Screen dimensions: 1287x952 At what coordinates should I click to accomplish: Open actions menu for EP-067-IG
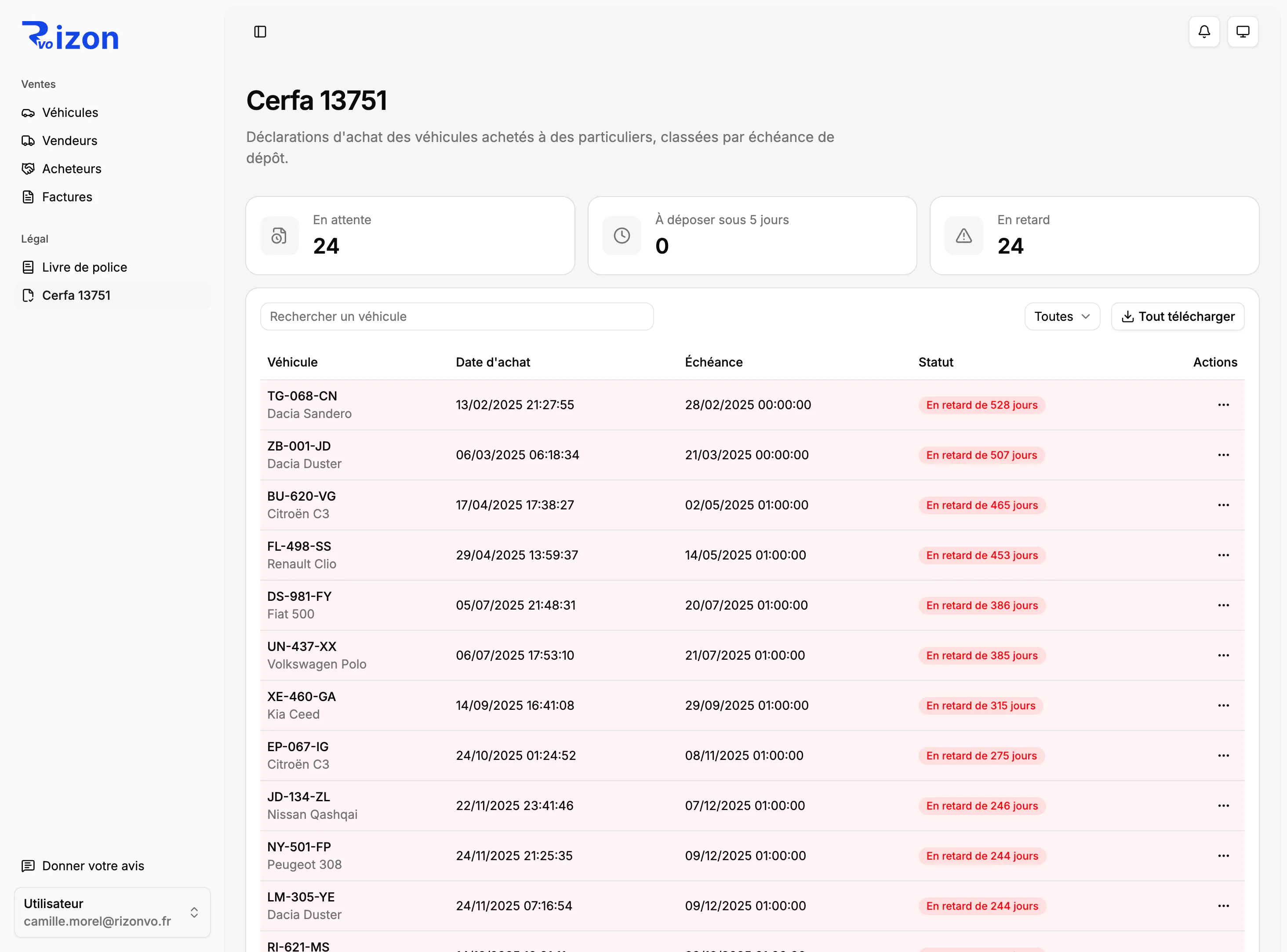1223,756
